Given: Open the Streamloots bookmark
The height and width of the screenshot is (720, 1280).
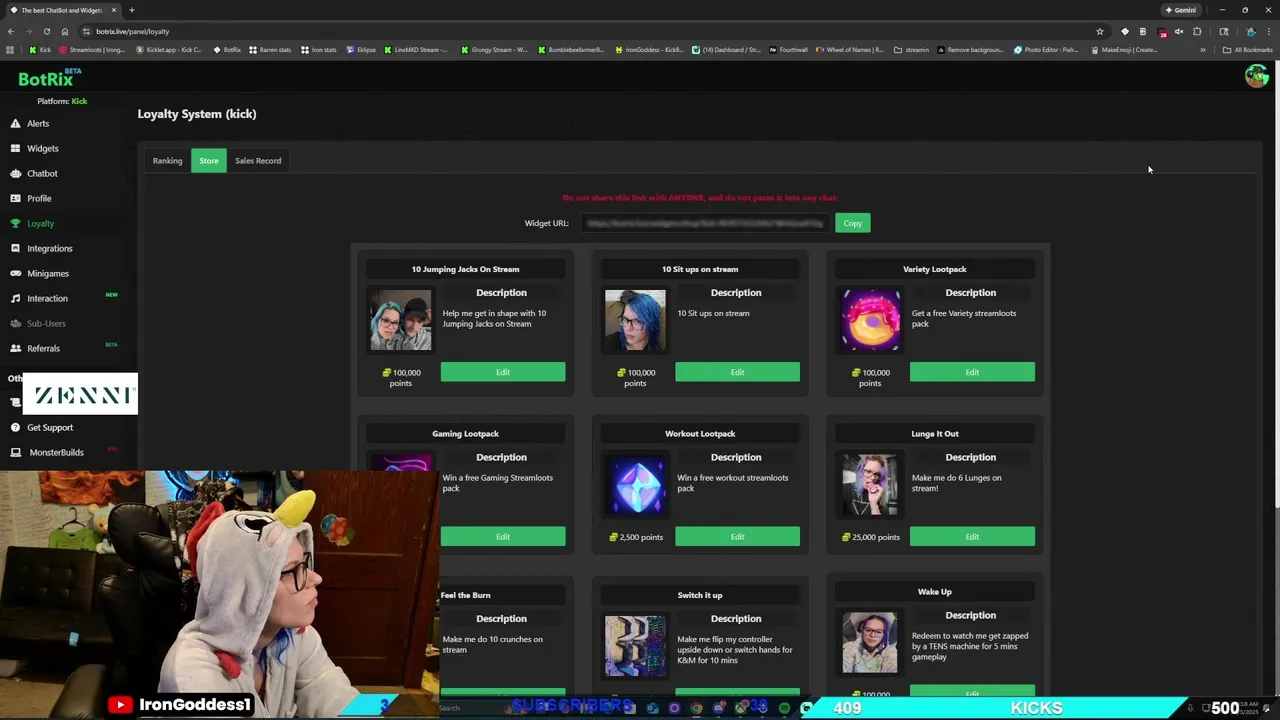Looking at the screenshot, I should point(93,49).
